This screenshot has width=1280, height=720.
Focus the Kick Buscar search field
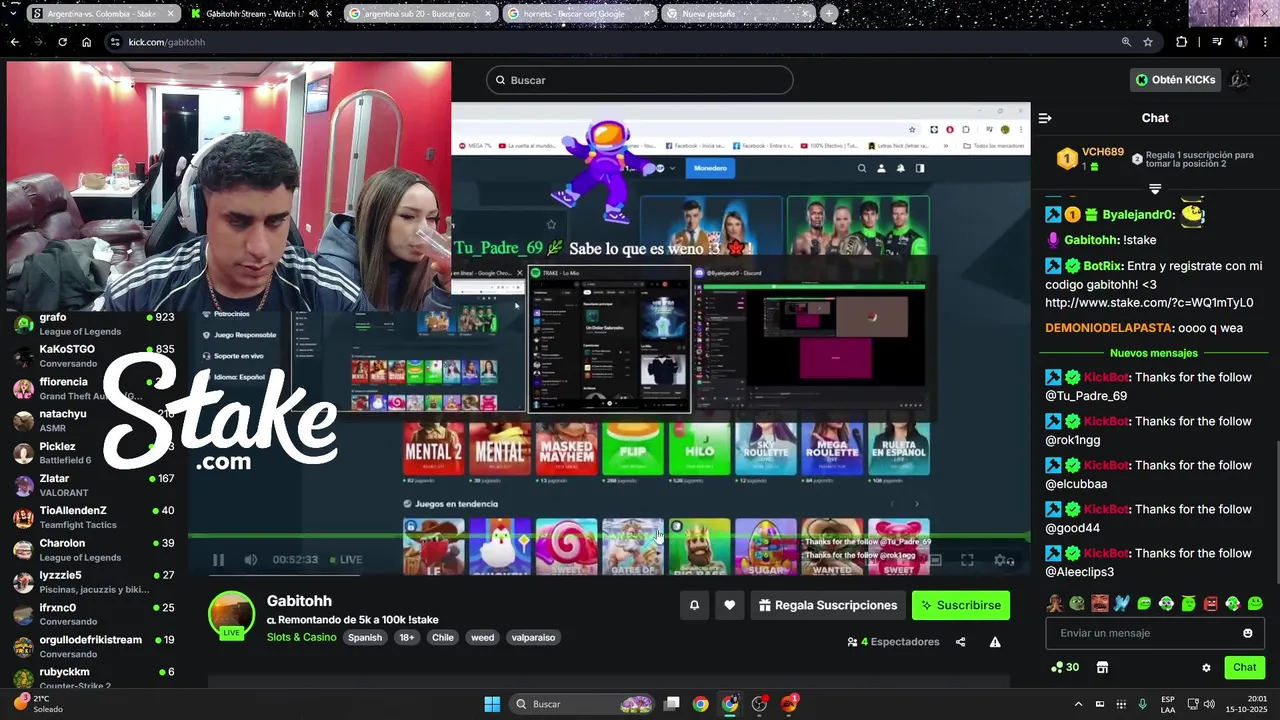640,80
